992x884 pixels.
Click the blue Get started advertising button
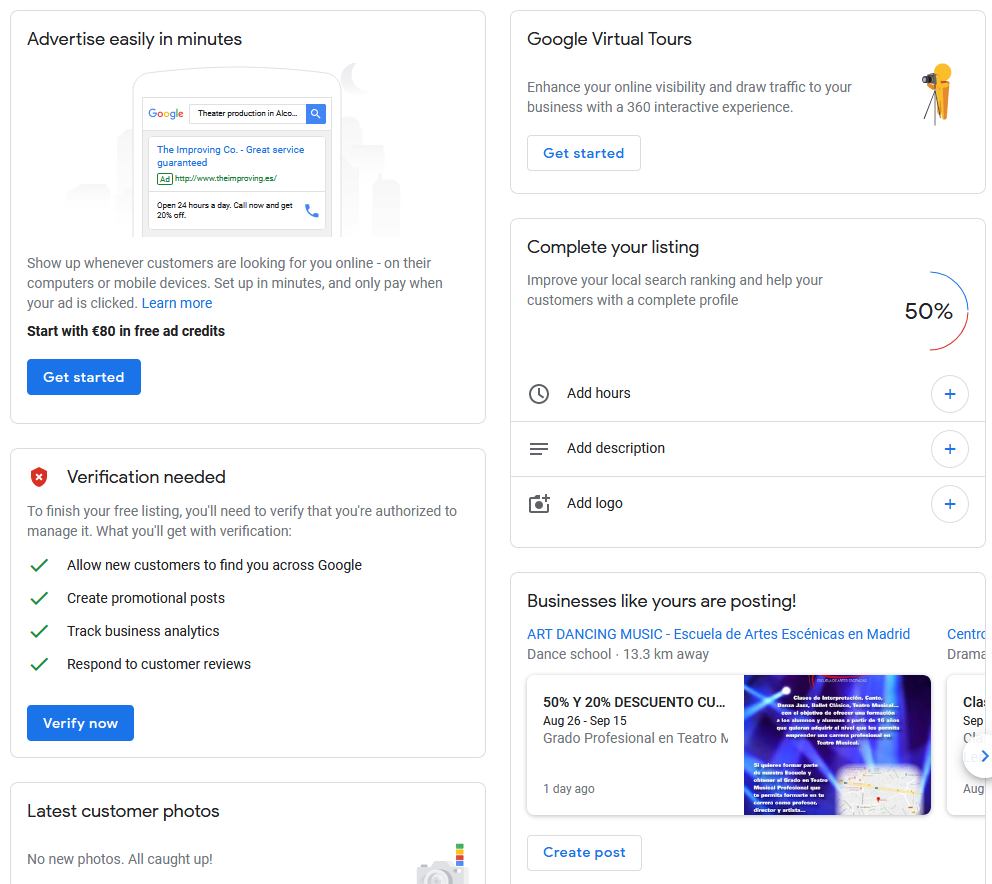pyautogui.click(x=84, y=377)
